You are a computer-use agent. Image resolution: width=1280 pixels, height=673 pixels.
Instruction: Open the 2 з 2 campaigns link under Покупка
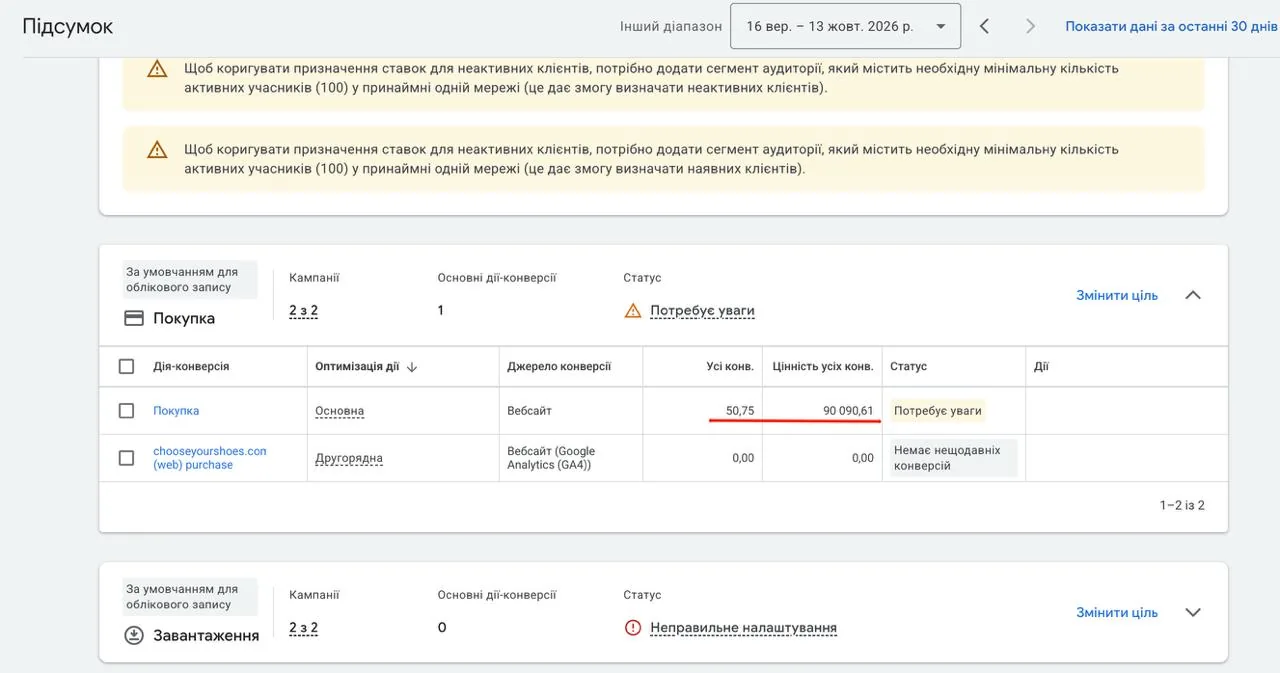304,311
